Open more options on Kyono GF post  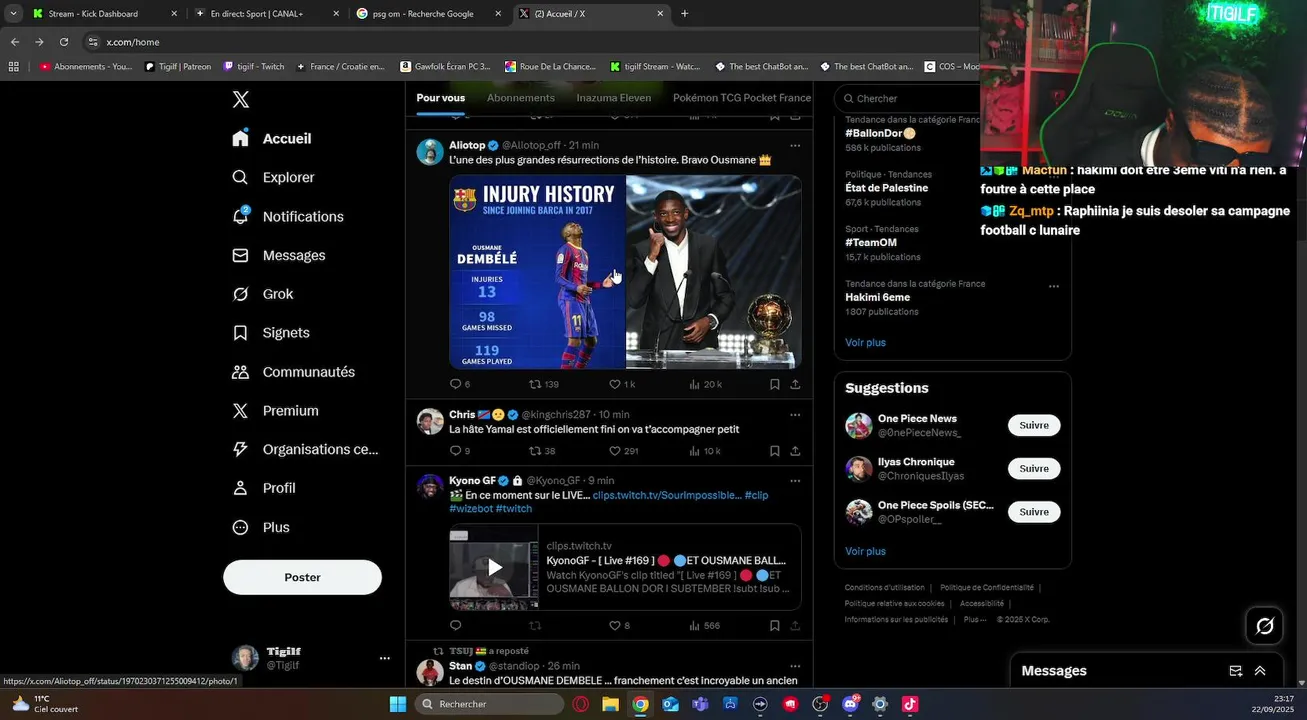pyautogui.click(x=795, y=481)
